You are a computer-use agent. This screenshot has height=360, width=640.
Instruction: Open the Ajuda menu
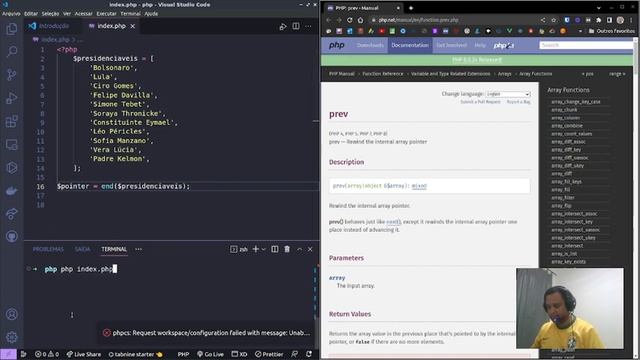(151, 13)
